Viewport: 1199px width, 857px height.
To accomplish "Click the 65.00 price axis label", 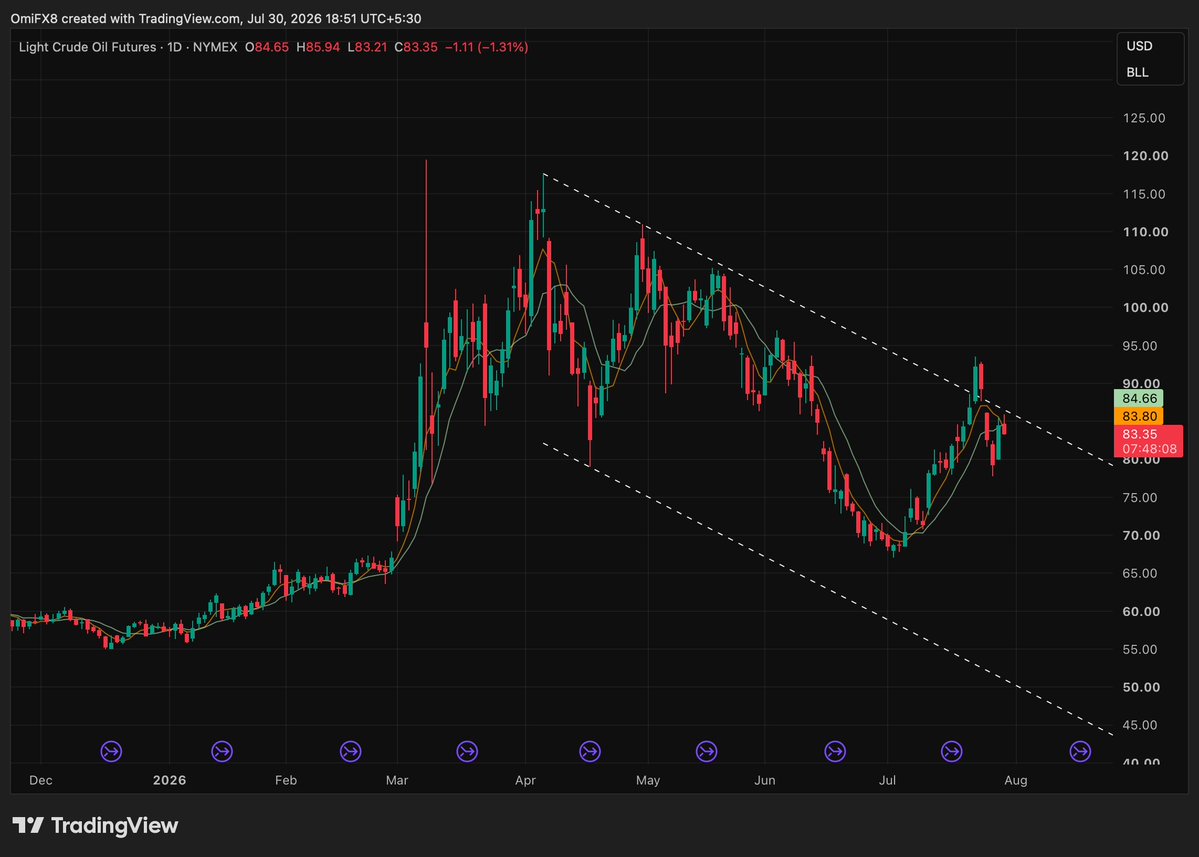I will pos(1140,573).
